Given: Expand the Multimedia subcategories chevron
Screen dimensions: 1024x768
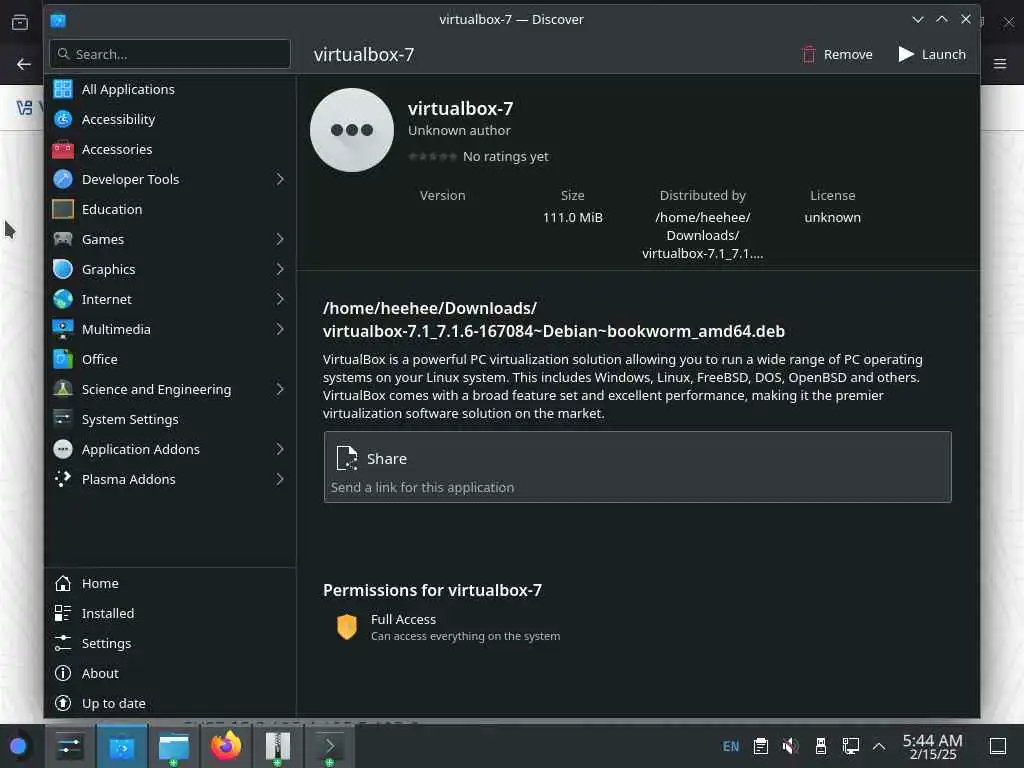Looking at the screenshot, I should [x=280, y=329].
